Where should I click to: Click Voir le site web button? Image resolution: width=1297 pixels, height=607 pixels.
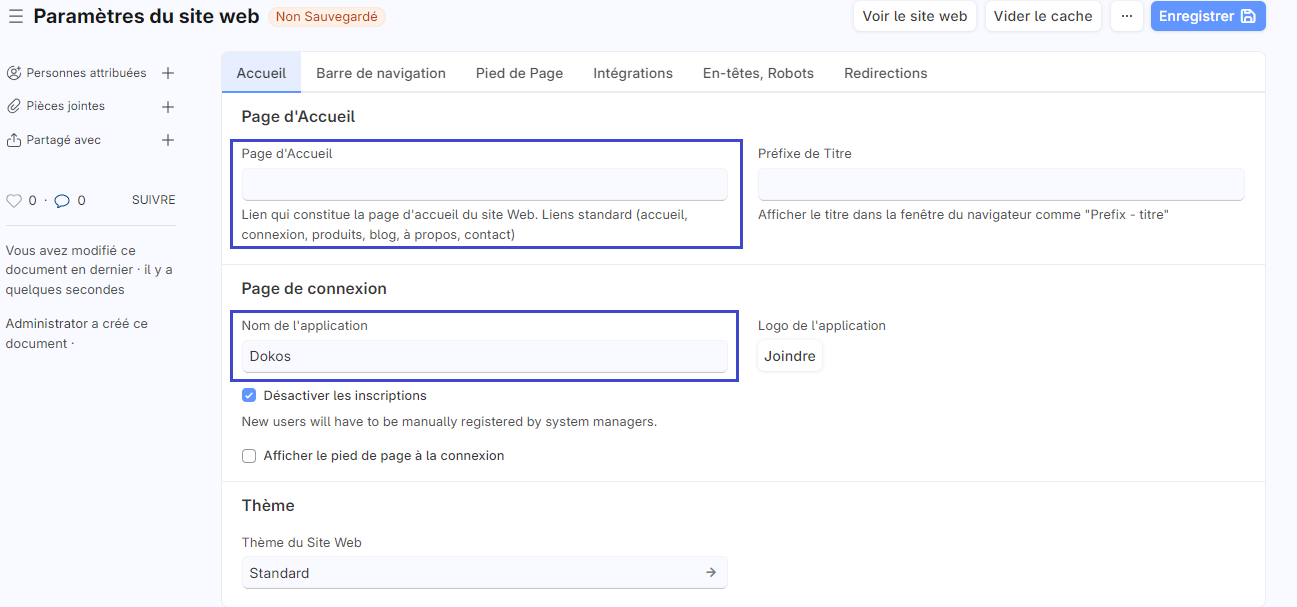pyautogui.click(x=914, y=16)
